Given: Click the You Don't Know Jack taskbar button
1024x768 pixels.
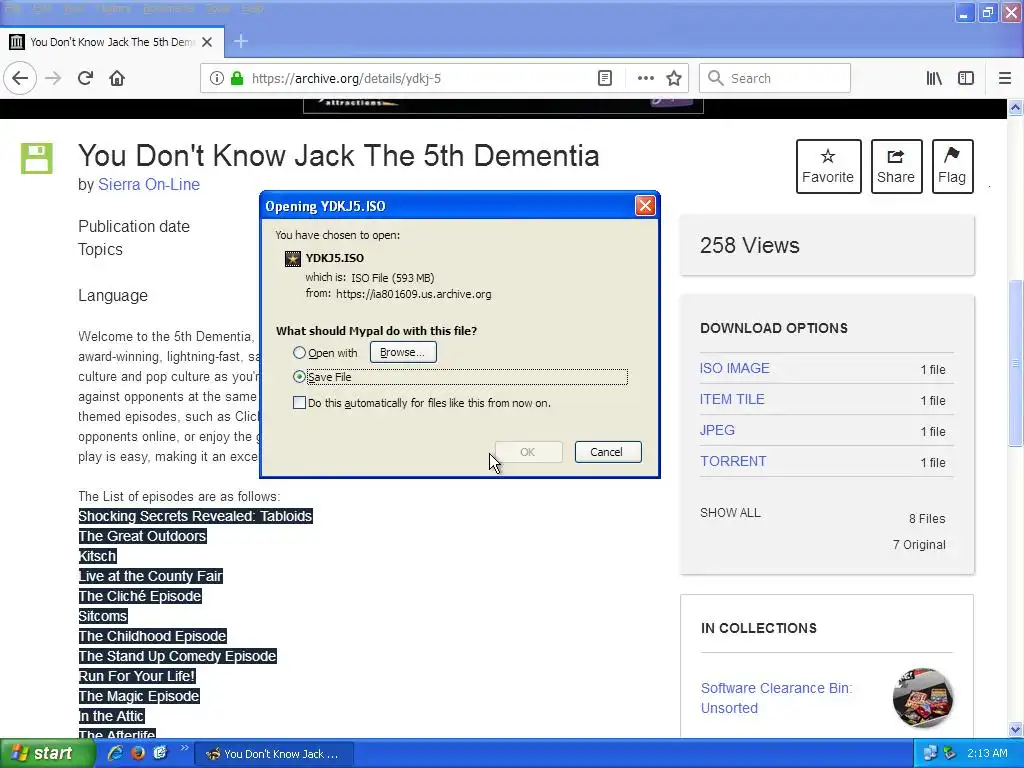Looking at the screenshot, I should click(274, 754).
